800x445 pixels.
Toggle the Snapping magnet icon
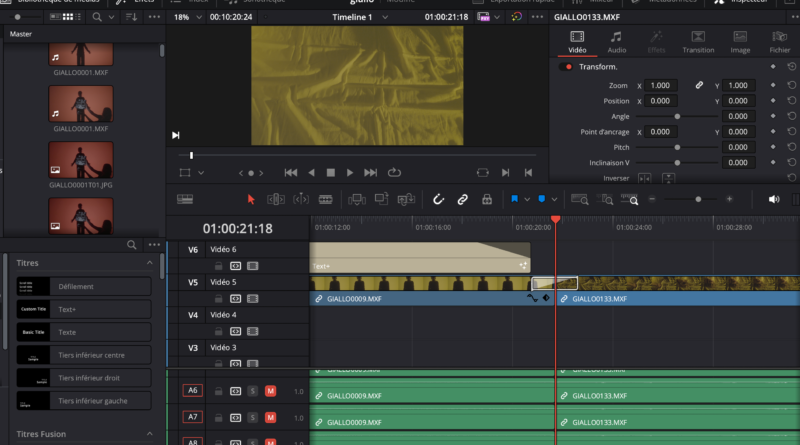[x=438, y=199]
